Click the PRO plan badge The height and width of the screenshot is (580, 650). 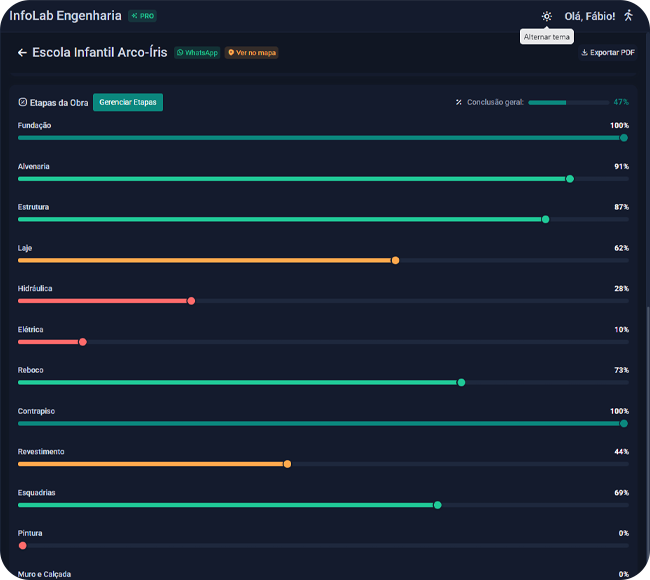click(142, 16)
